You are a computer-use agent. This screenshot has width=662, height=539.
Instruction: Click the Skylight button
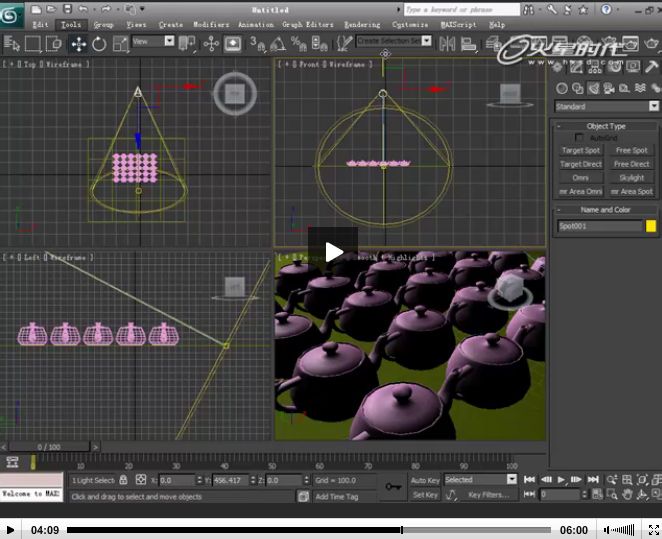pos(631,178)
